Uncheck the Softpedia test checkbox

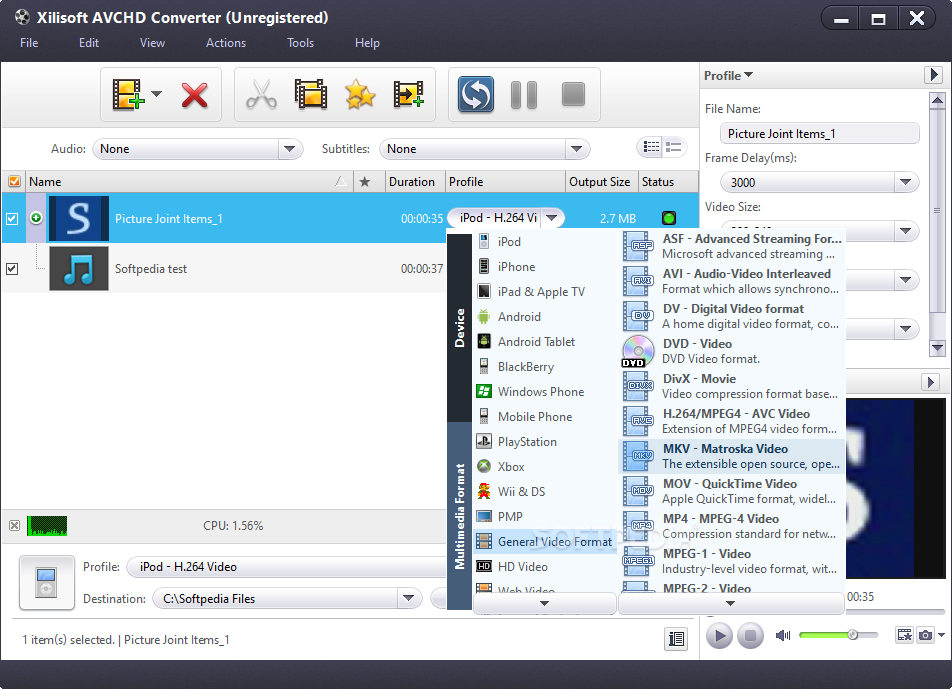tap(12, 268)
